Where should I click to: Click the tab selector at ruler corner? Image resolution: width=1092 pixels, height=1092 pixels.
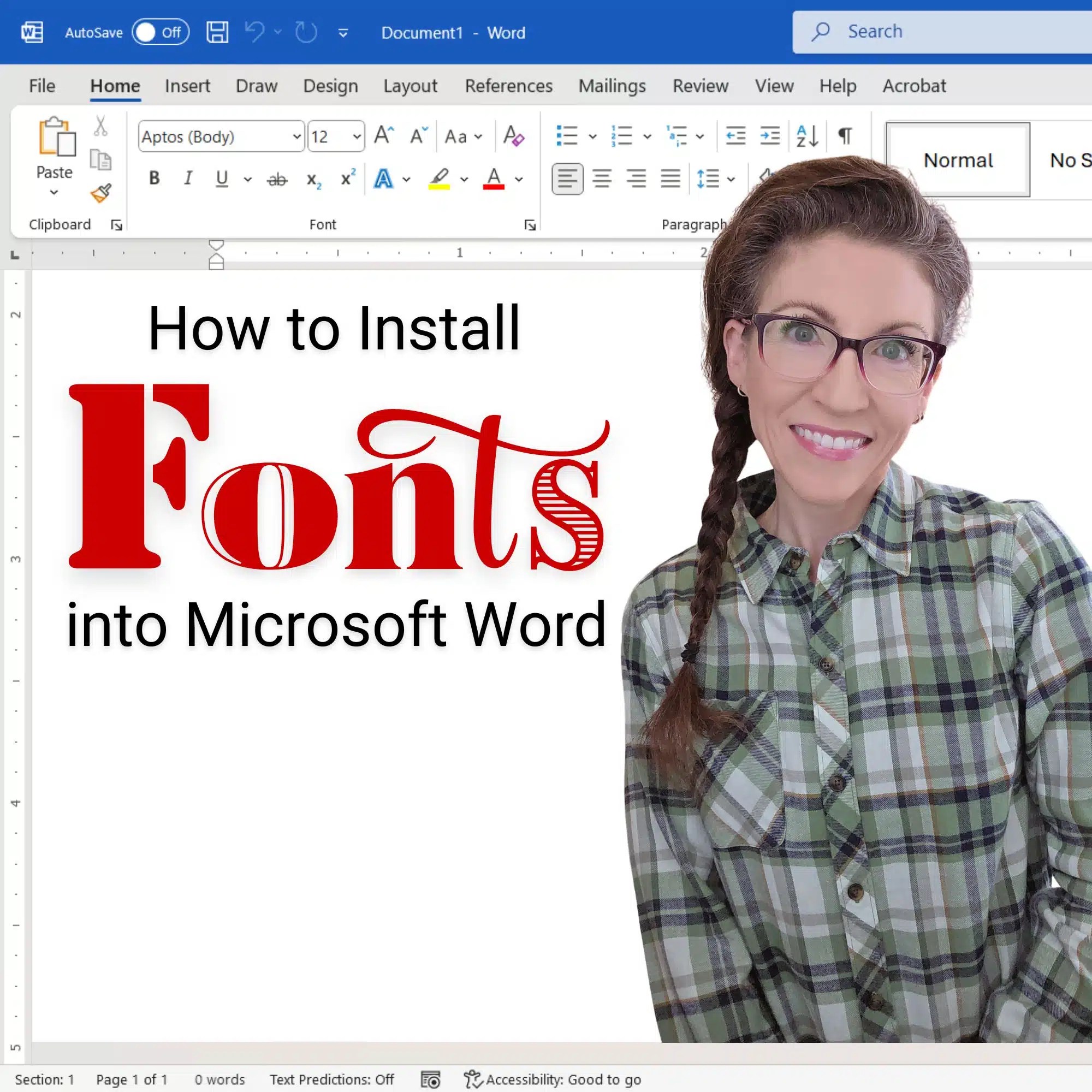tap(15, 255)
